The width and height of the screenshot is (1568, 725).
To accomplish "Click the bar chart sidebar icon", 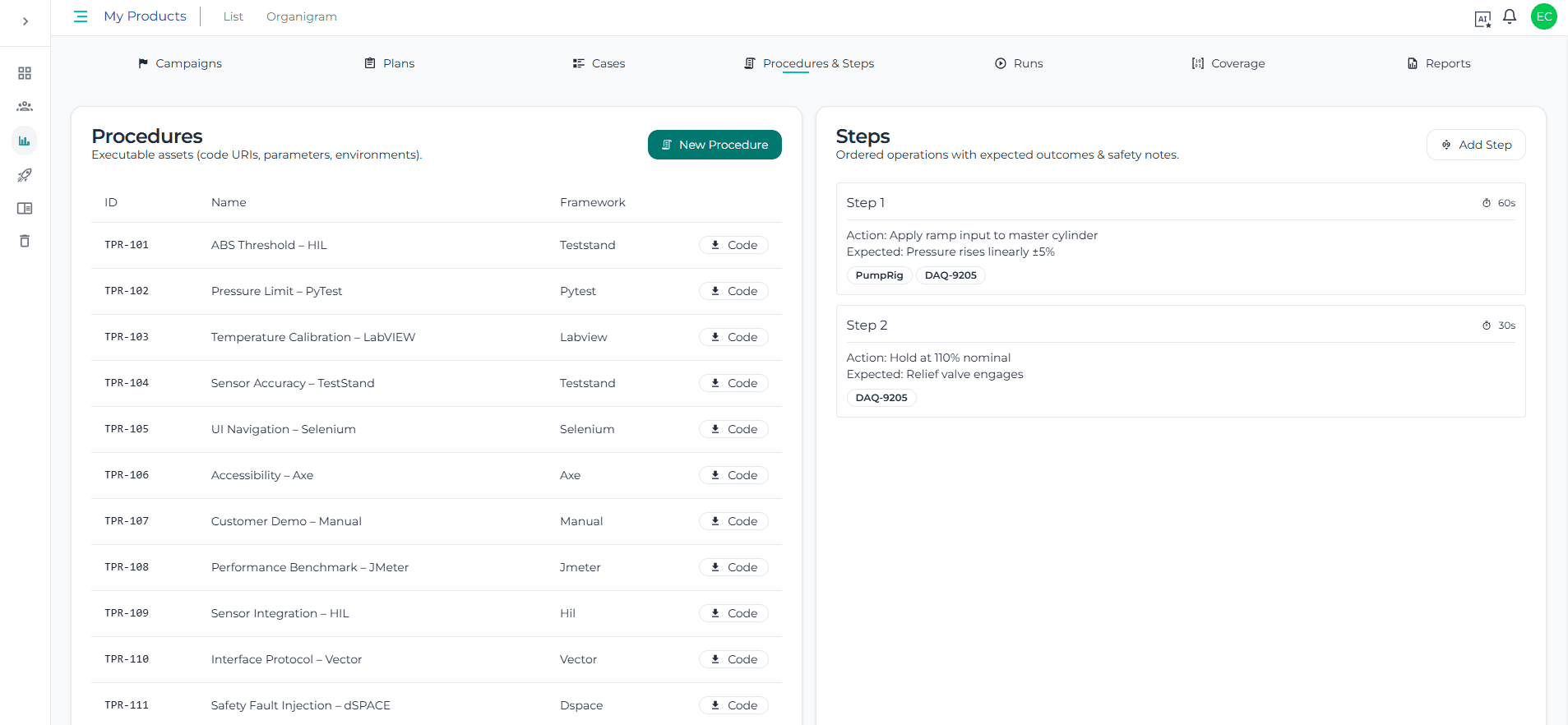I will coord(25,141).
